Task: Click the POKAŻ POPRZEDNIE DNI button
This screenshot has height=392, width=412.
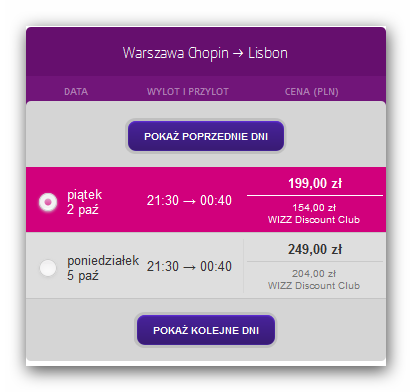Action: pyautogui.click(x=206, y=136)
